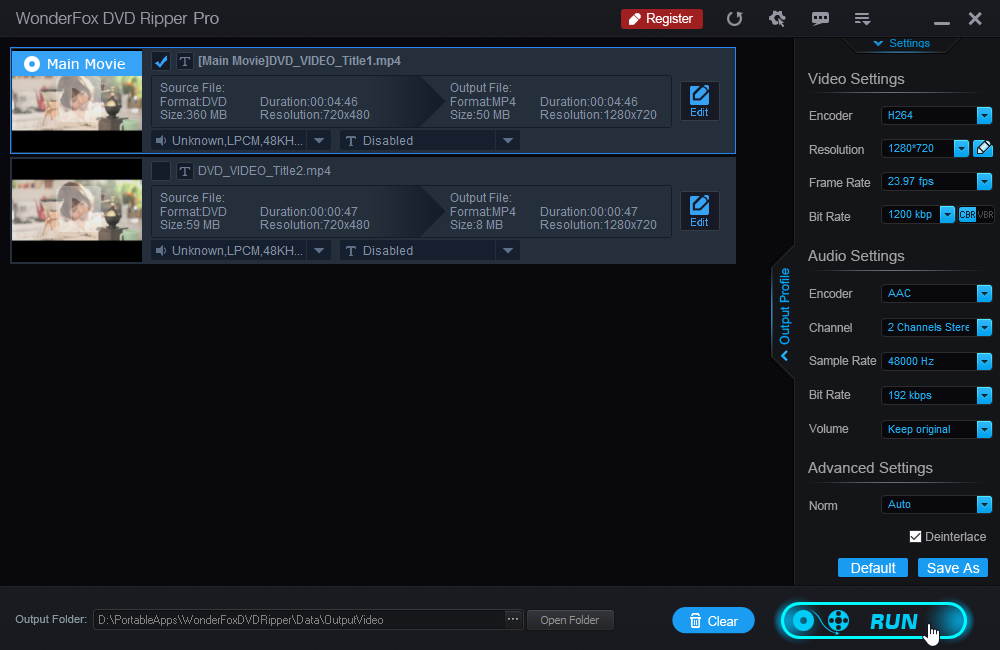
Task: Click the Open Folder button
Action: click(570, 620)
